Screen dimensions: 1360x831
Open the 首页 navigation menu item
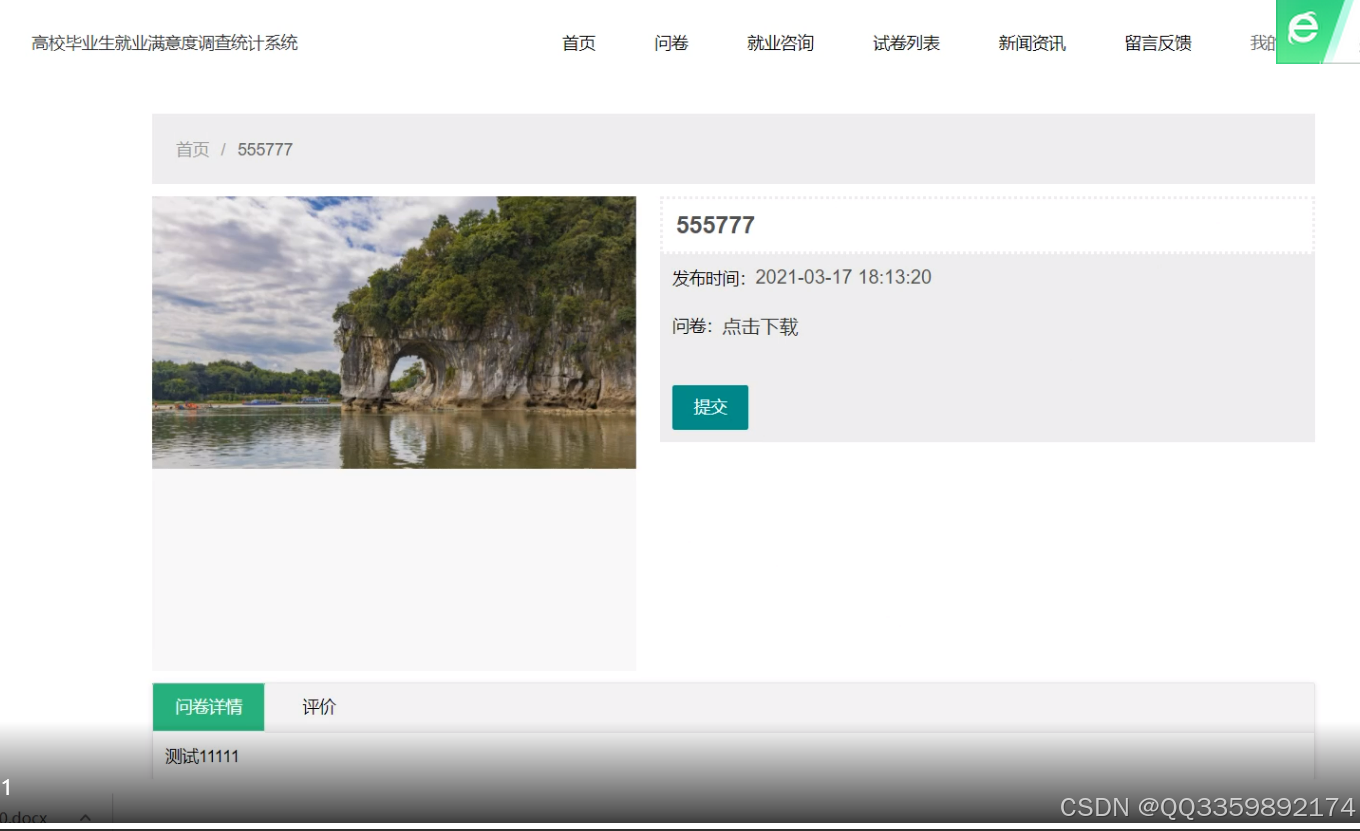tap(578, 43)
